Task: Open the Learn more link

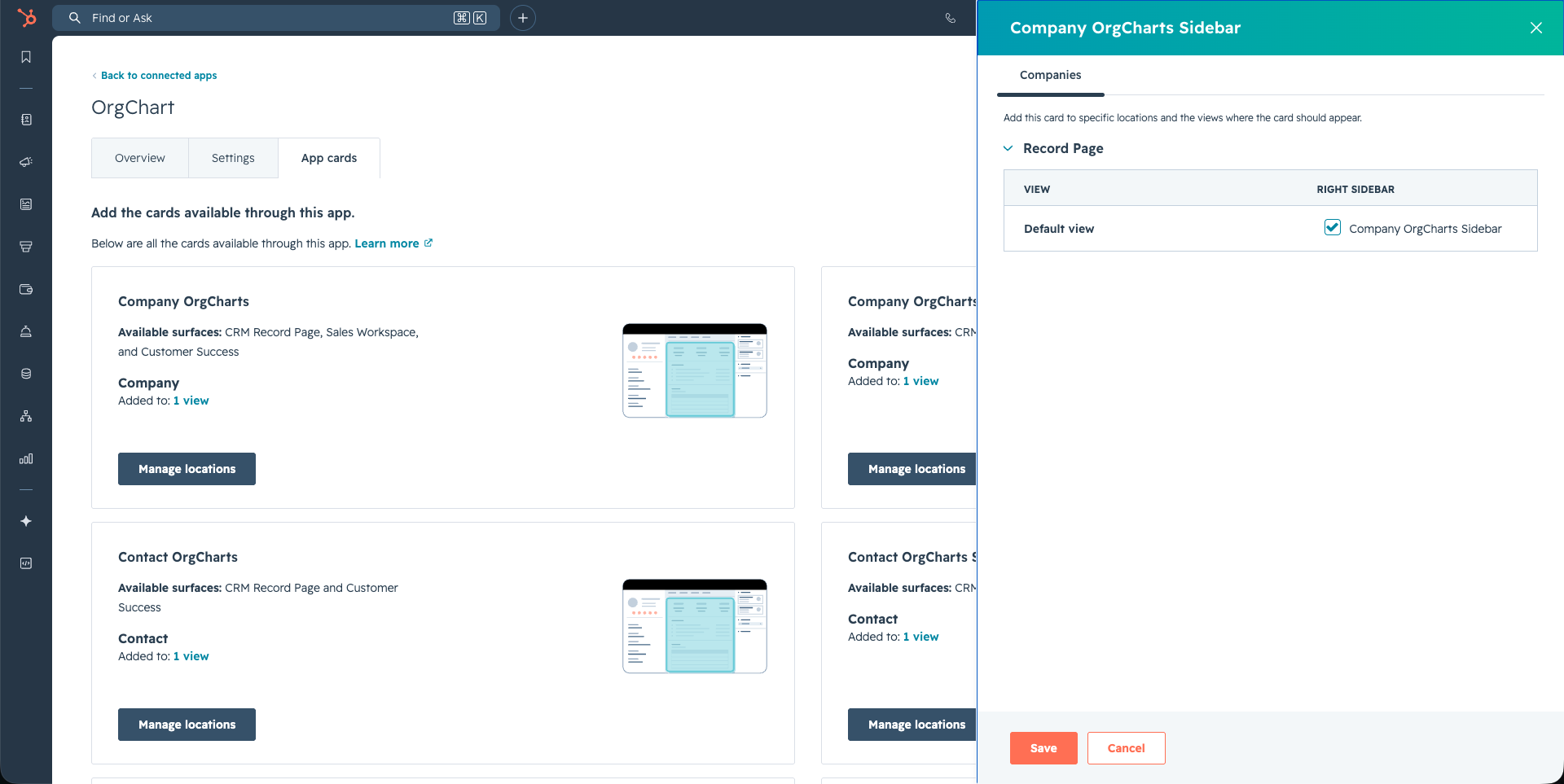Action: click(x=387, y=243)
